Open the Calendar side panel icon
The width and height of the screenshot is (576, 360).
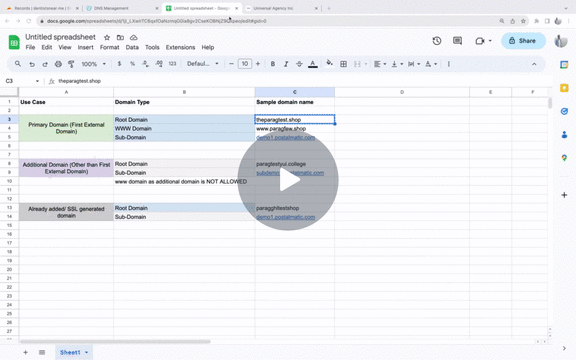[564, 65]
